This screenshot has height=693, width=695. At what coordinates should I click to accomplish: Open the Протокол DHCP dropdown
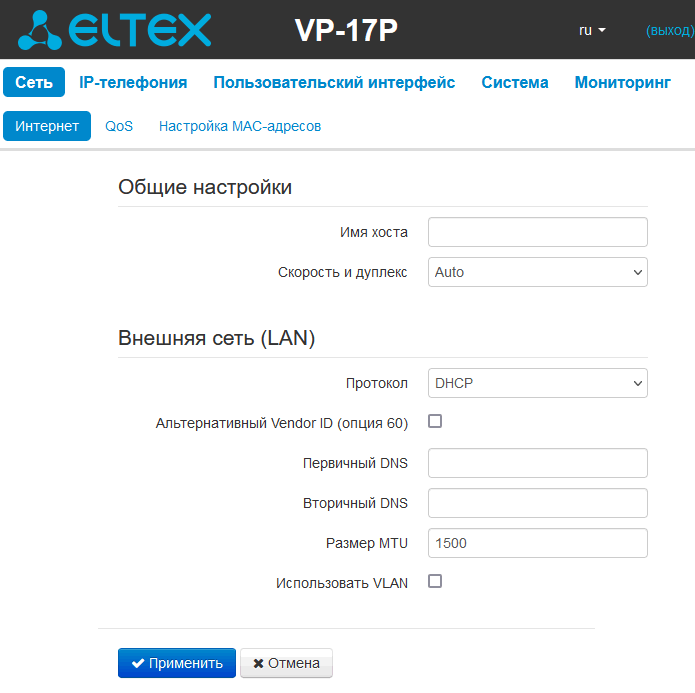click(538, 383)
